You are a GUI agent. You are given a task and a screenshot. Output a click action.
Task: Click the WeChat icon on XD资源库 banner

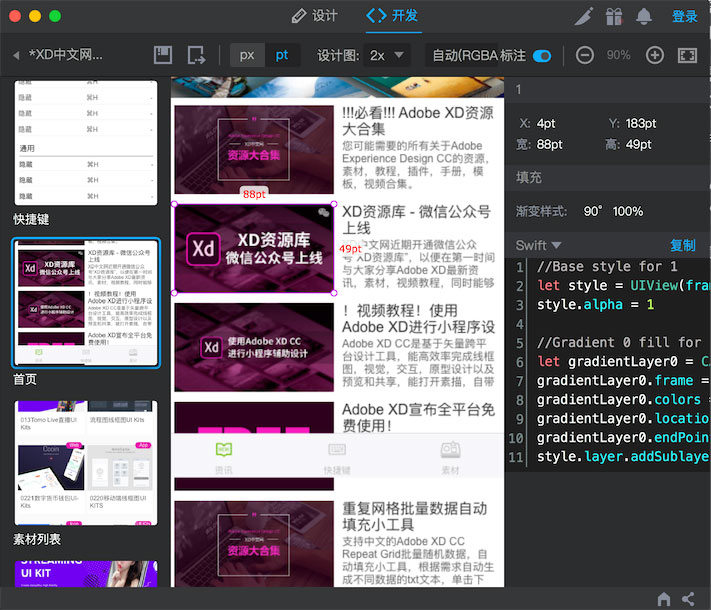point(323,213)
